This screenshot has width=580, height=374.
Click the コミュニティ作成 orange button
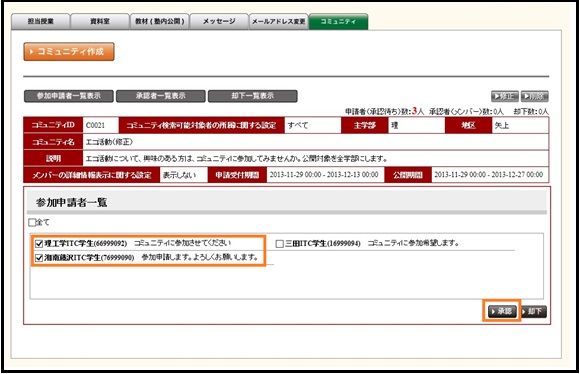[x=69, y=51]
